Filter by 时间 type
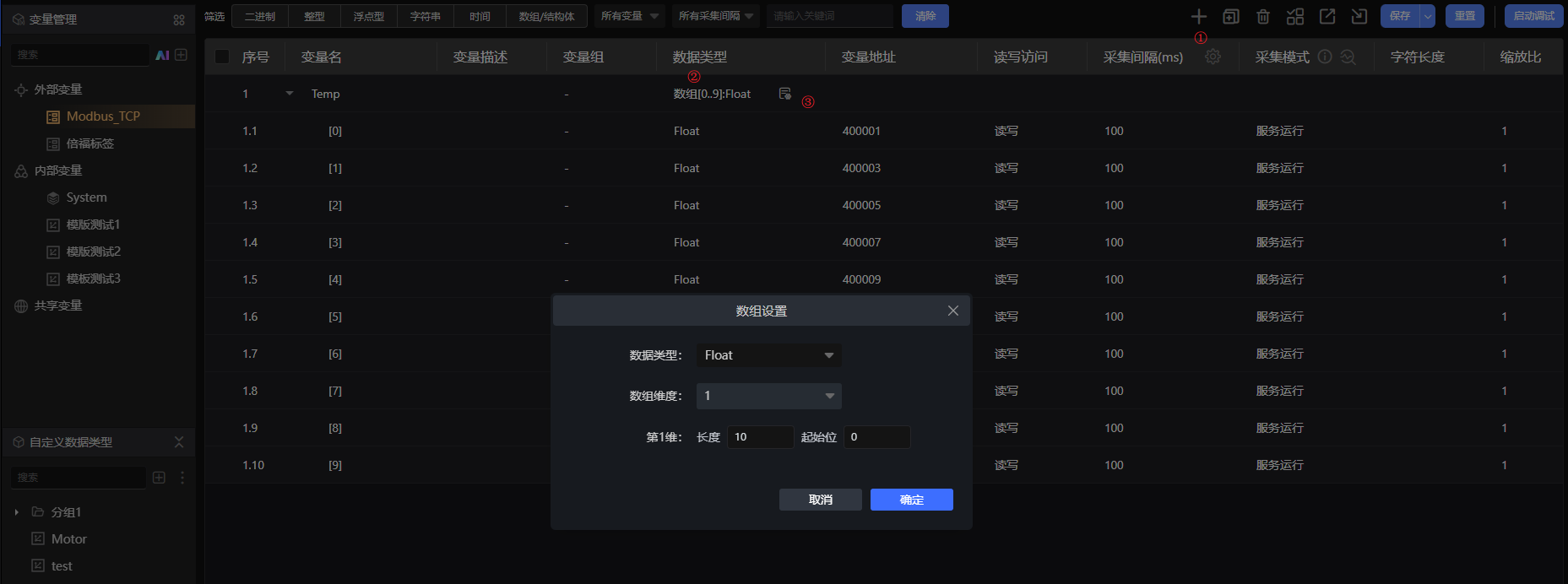This screenshot has height=584, width=1568. [480, 16]
